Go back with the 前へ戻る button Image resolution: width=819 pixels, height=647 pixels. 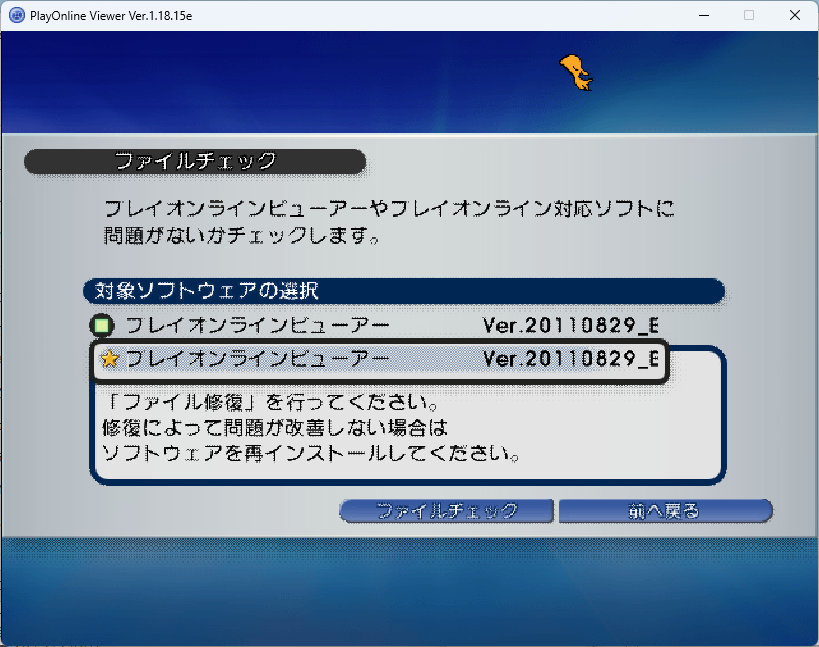(665, 511)
